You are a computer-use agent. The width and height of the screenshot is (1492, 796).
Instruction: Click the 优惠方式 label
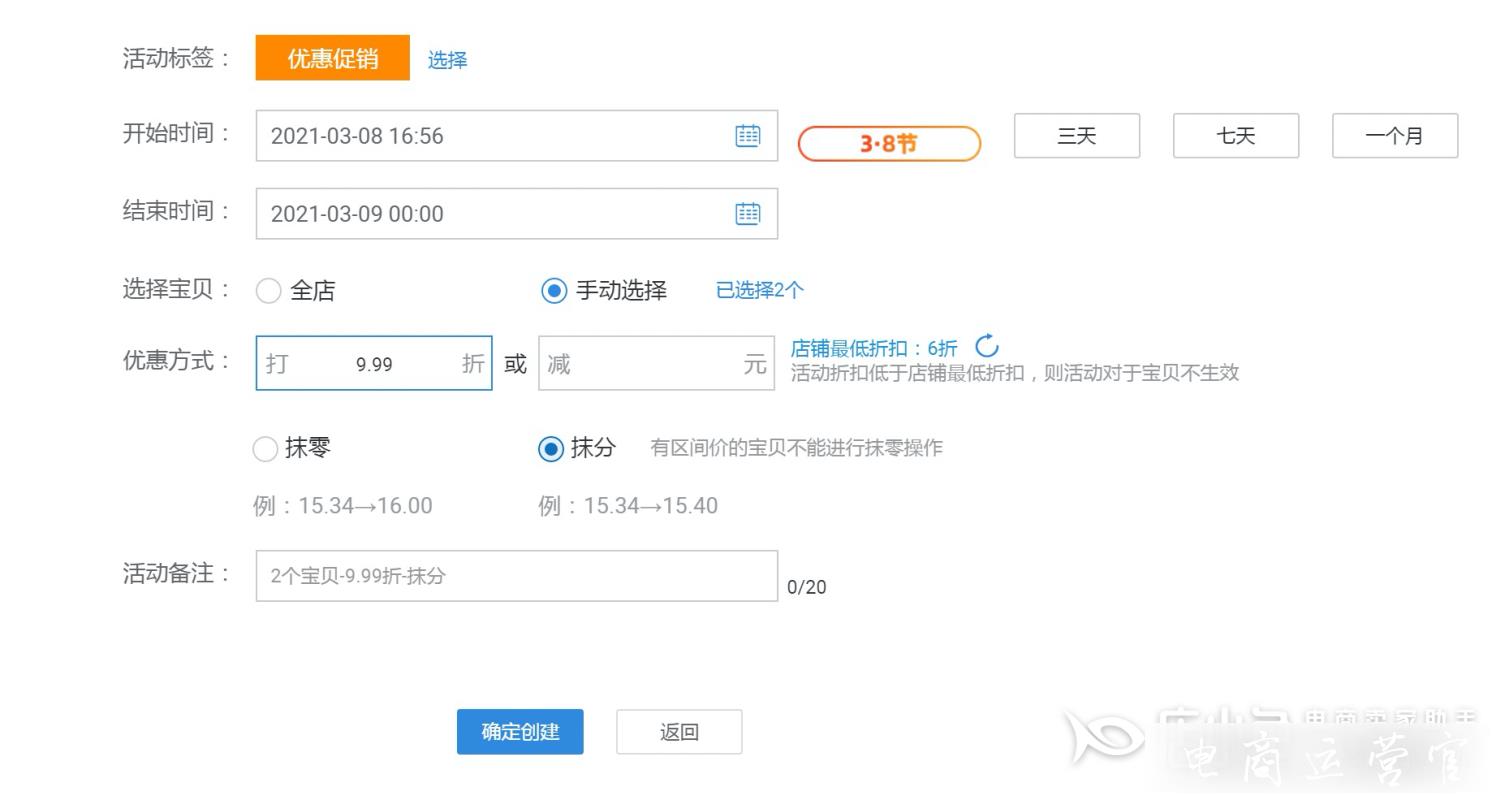pyautogui.click(x=176, y=361)
